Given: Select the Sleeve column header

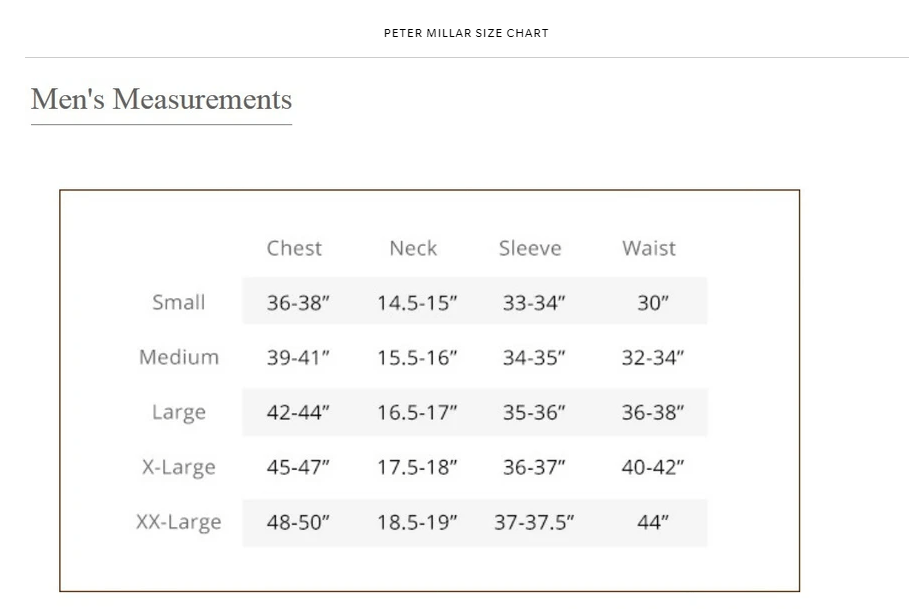Looking at the screenshot, I should pyautogui.click(x=530, y=248).
